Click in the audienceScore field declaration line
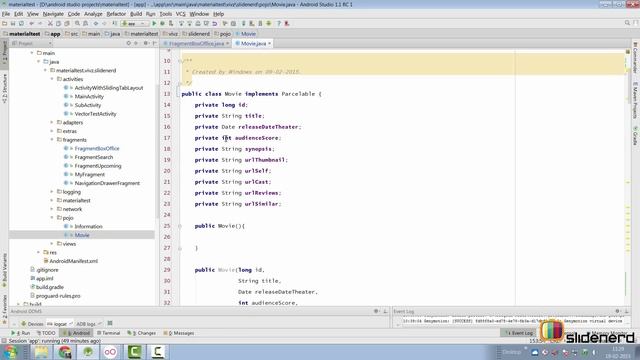Screen dimensions: 640x360 pos(238,138)
